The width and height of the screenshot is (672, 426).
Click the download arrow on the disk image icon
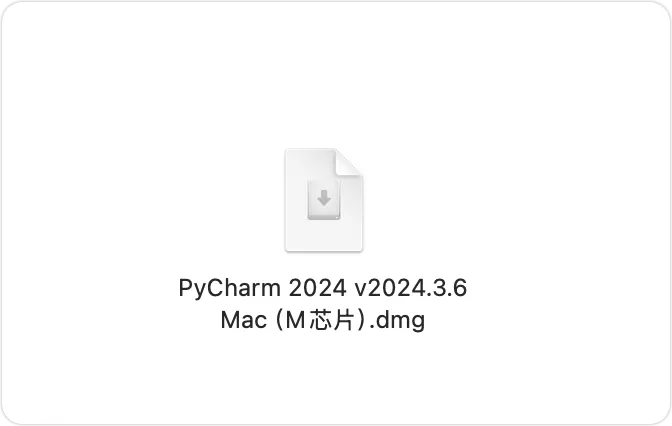(324, 198)
